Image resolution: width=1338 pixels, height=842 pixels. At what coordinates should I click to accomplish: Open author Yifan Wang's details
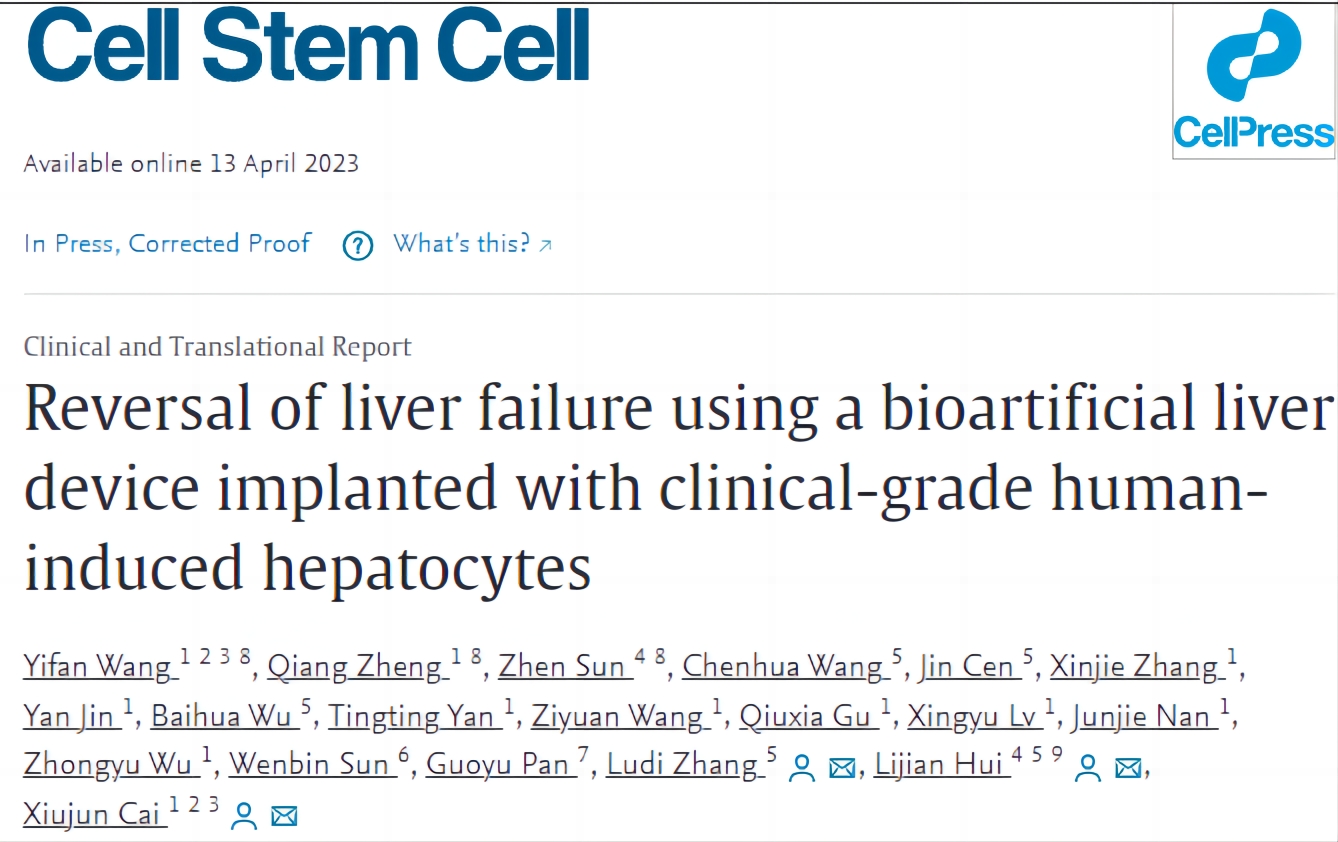[x=99, y=667]
